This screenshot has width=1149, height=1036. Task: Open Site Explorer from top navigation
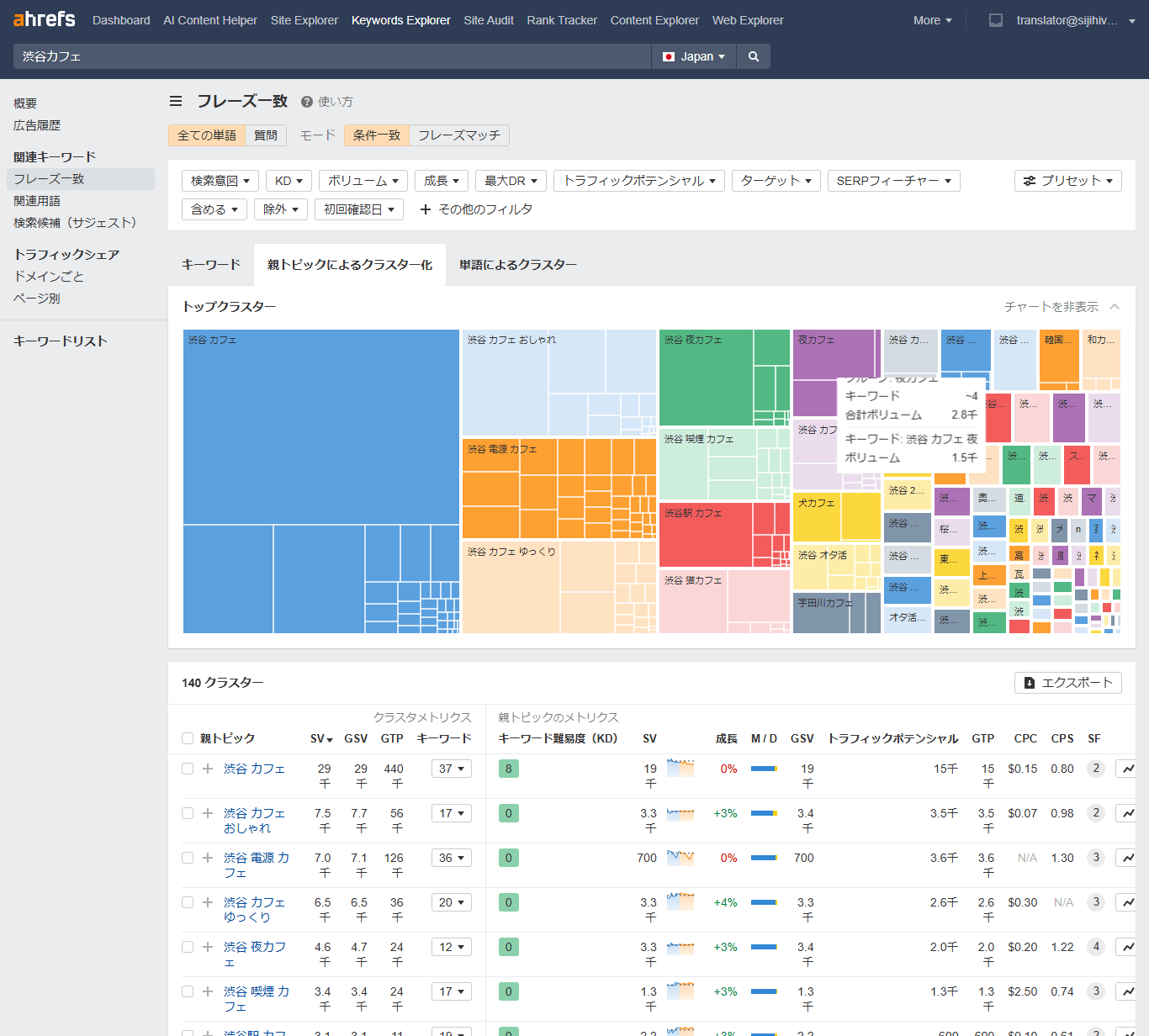[x=304, y=20]
